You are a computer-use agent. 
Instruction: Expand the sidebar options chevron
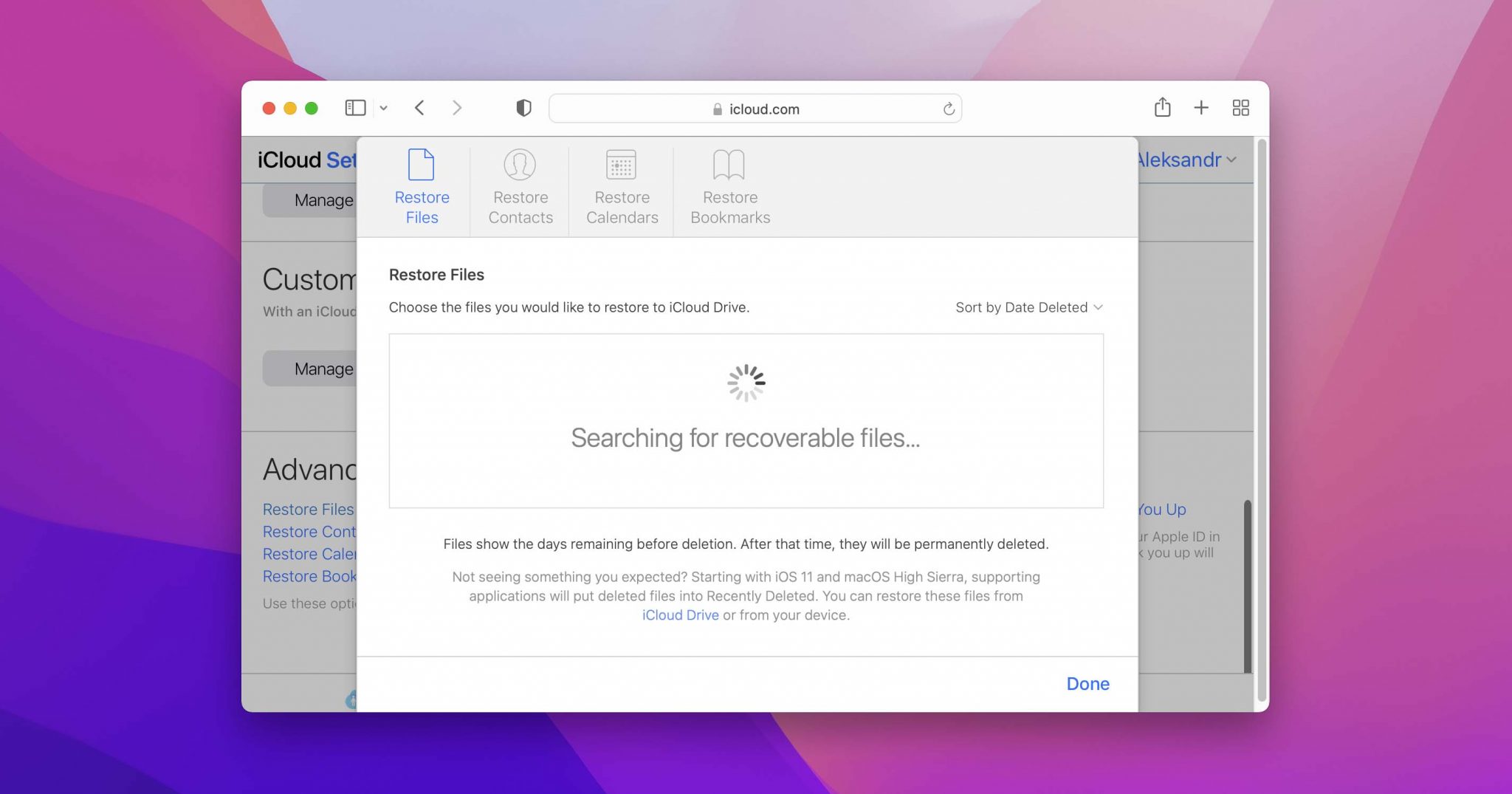click(x=383, y=109)
